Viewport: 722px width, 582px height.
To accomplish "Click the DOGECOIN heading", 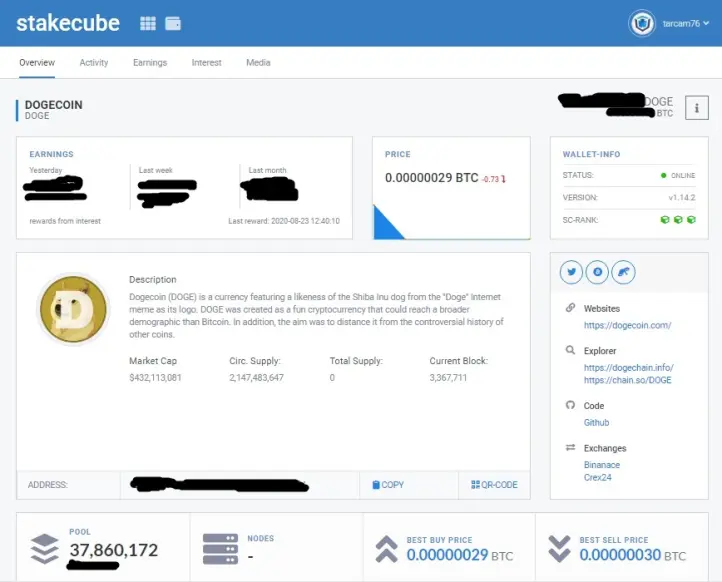I will tap(53, 105).
